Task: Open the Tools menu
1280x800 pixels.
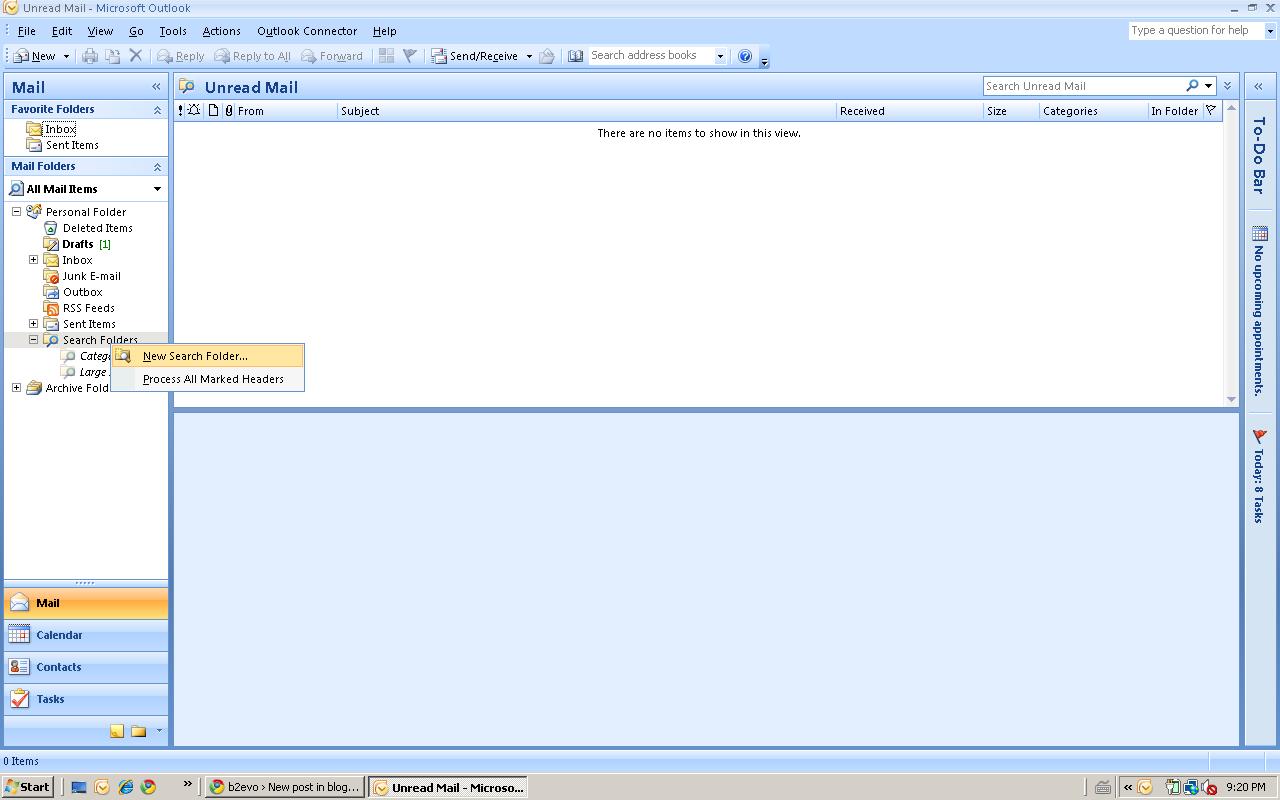Action: tap(173, 31)
